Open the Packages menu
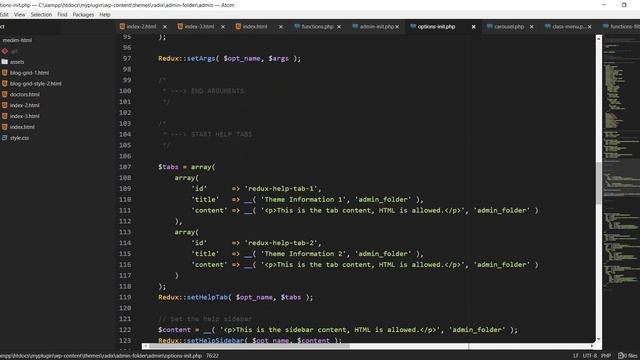 click(83, 14)
